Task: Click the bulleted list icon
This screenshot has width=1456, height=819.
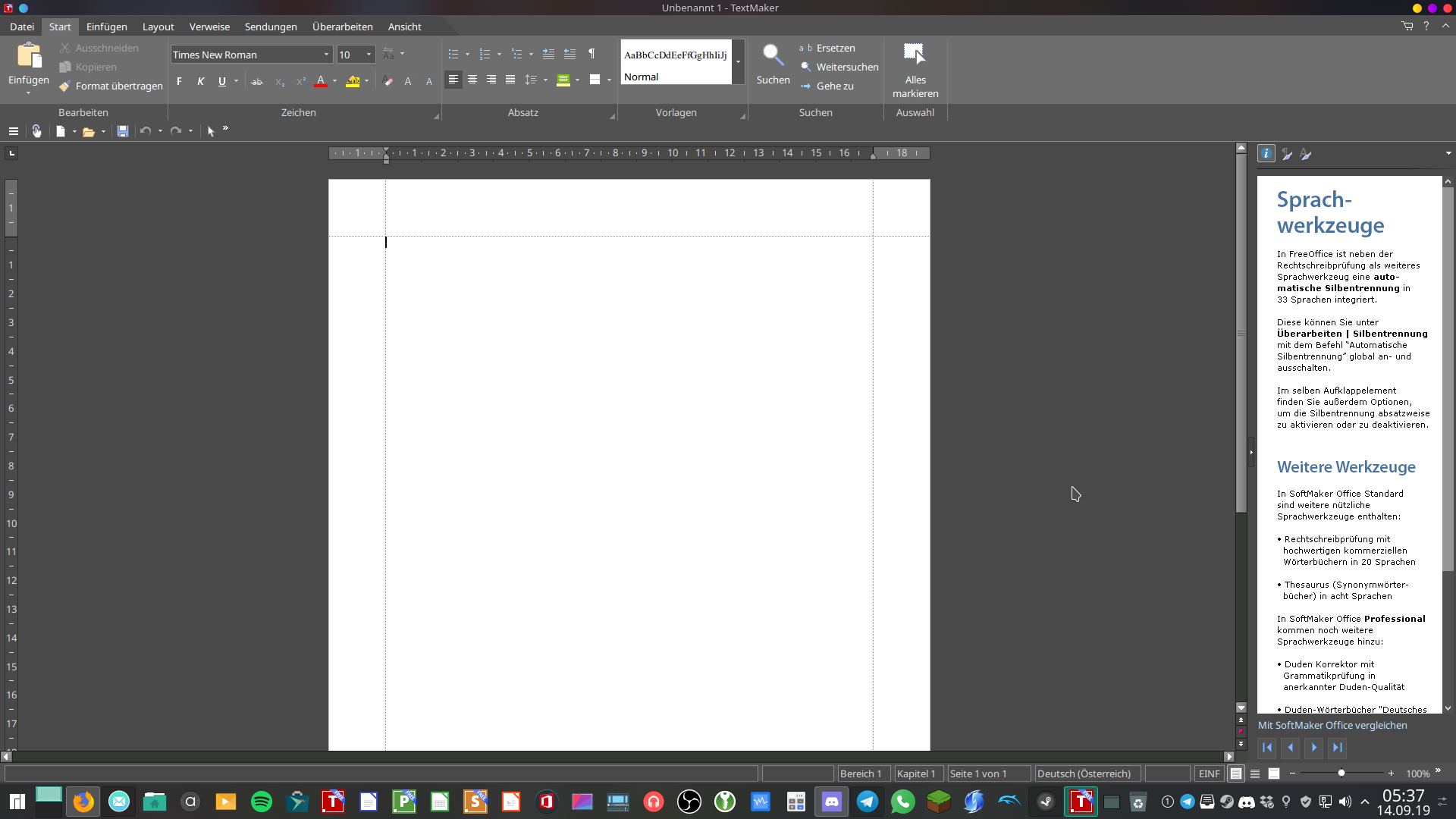Action: (453, 54)
